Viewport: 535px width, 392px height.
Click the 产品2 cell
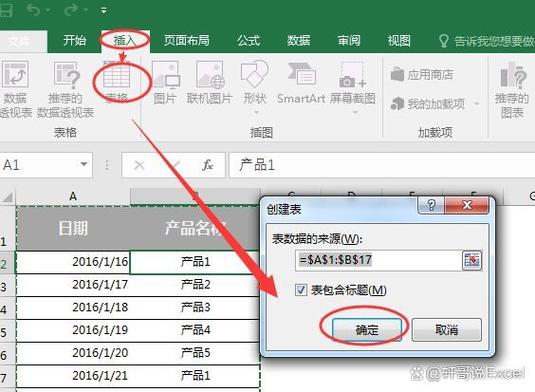pyautogui.click(x=195, y=285)
